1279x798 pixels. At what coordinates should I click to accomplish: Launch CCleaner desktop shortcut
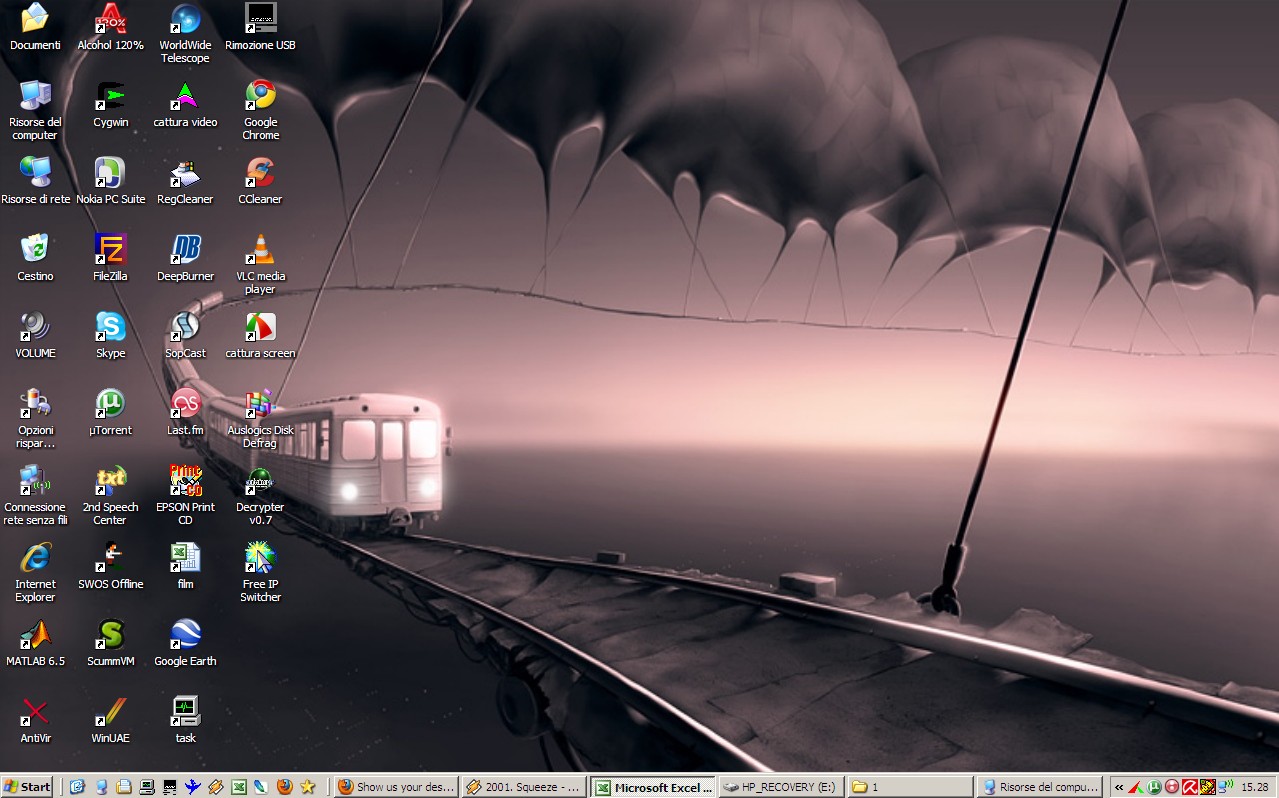[260, 173]
